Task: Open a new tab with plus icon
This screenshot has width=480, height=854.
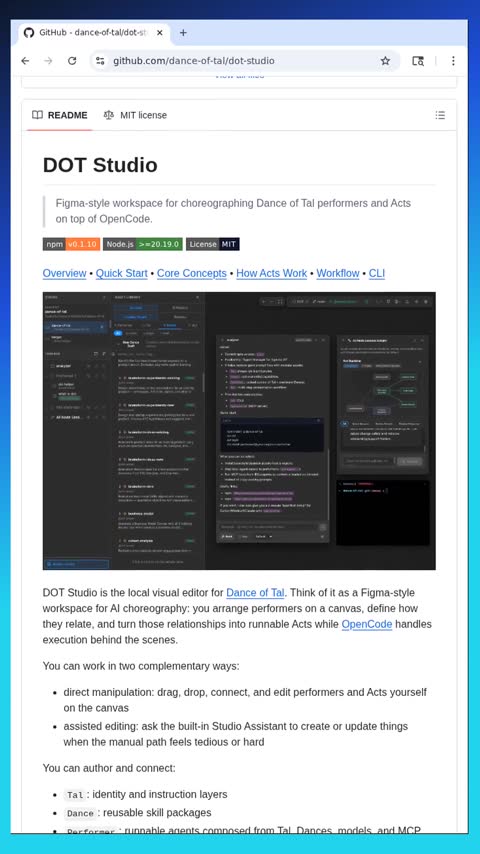Action: pos(183,33)
